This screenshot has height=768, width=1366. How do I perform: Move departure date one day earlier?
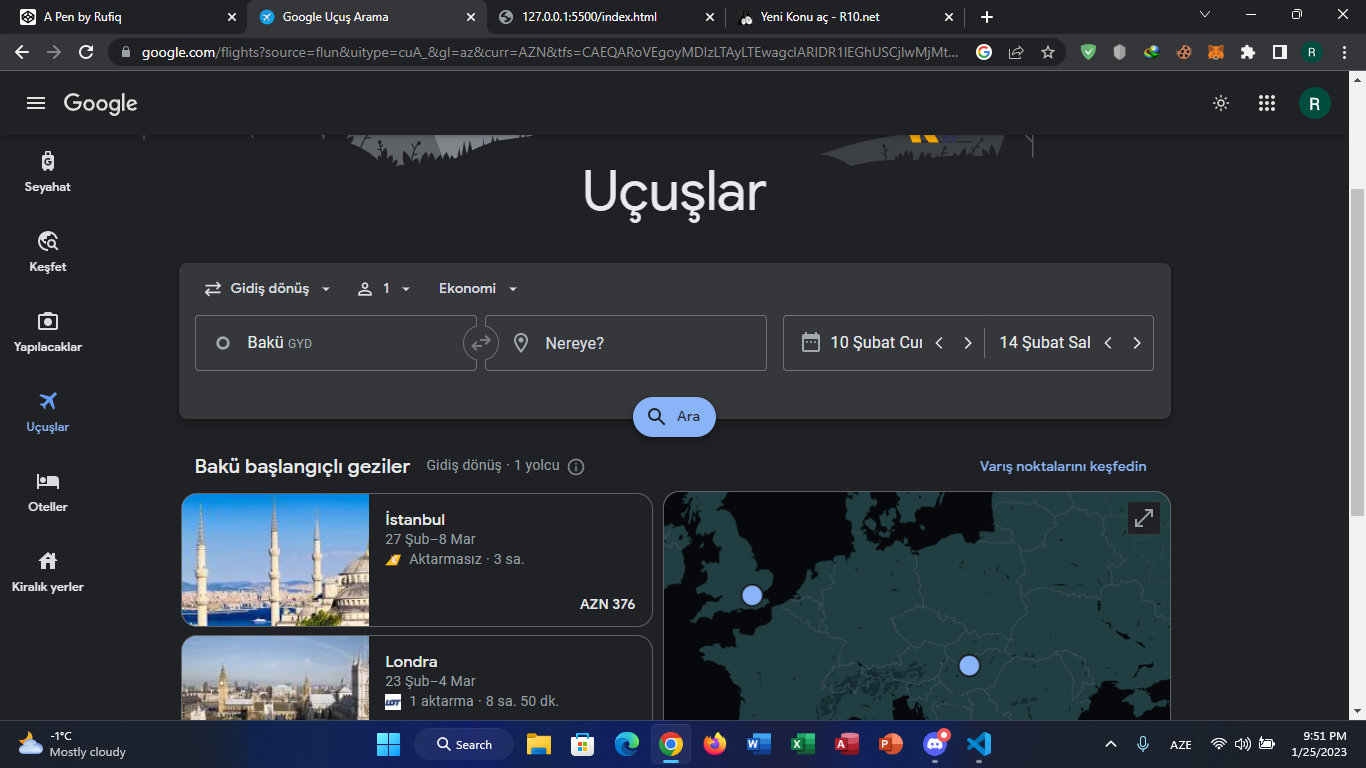click(x=939, y=343)
